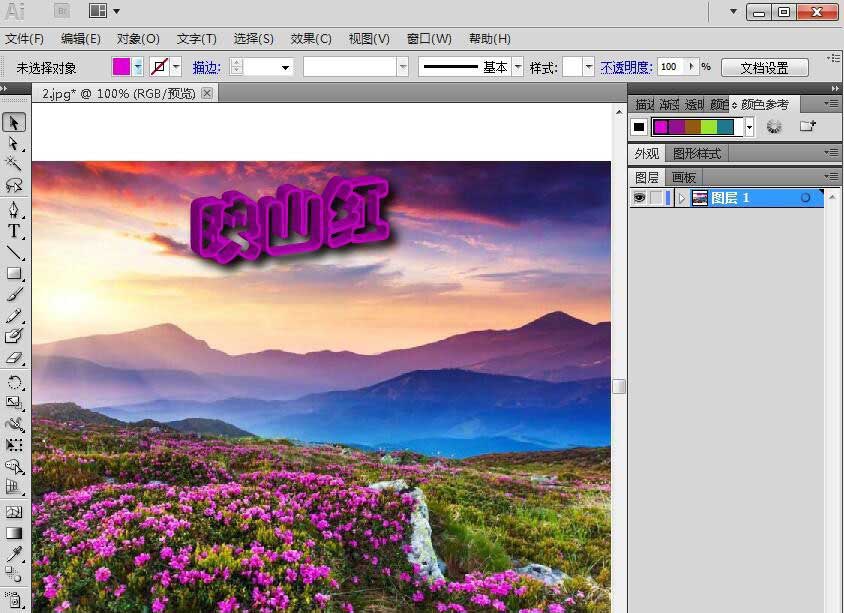Pick the Eraser tool
Viewport: 844px width, 613px height.
[x=14, y=358]
